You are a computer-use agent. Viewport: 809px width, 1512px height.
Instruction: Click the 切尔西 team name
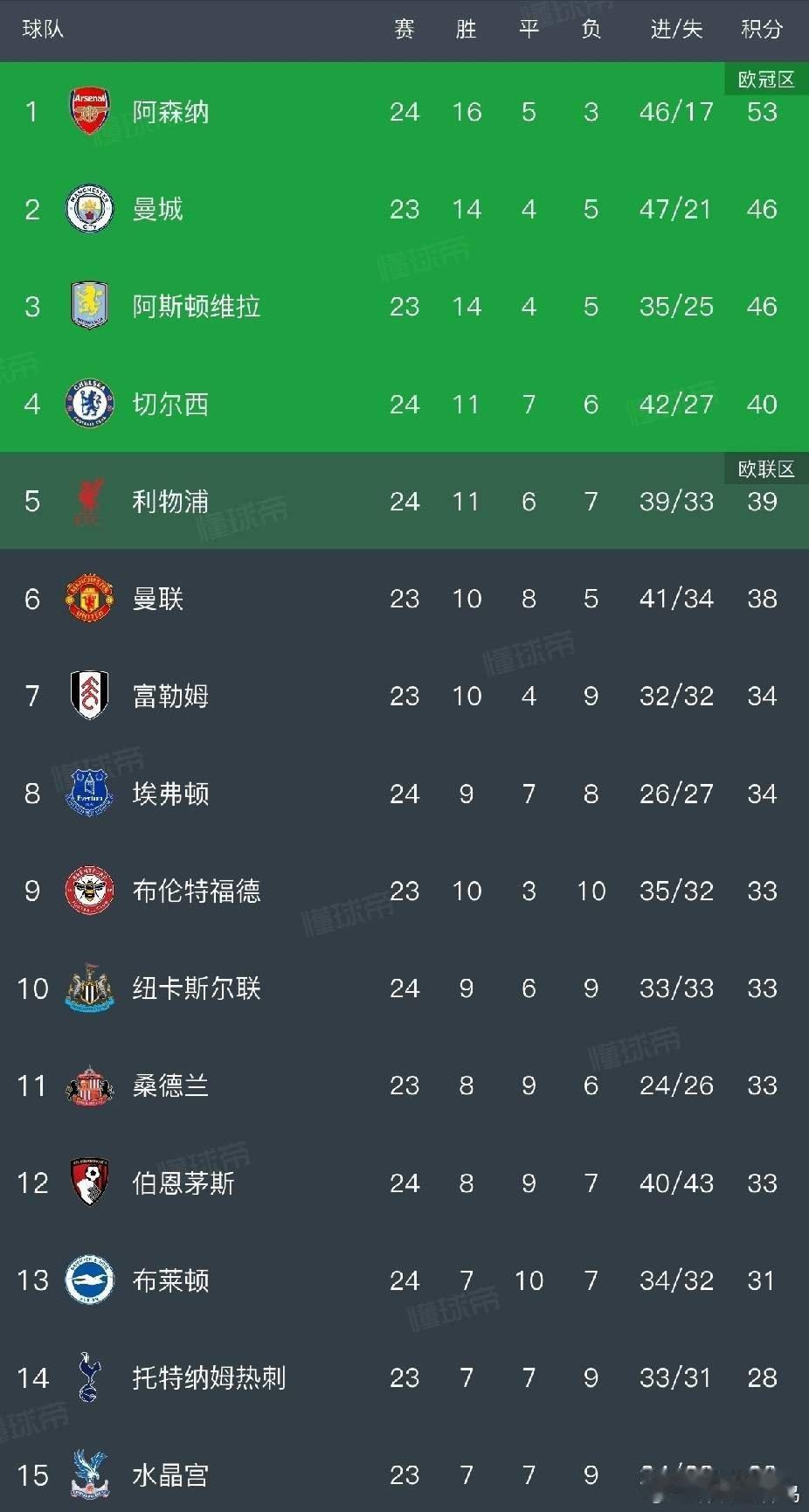pos(170,404)
